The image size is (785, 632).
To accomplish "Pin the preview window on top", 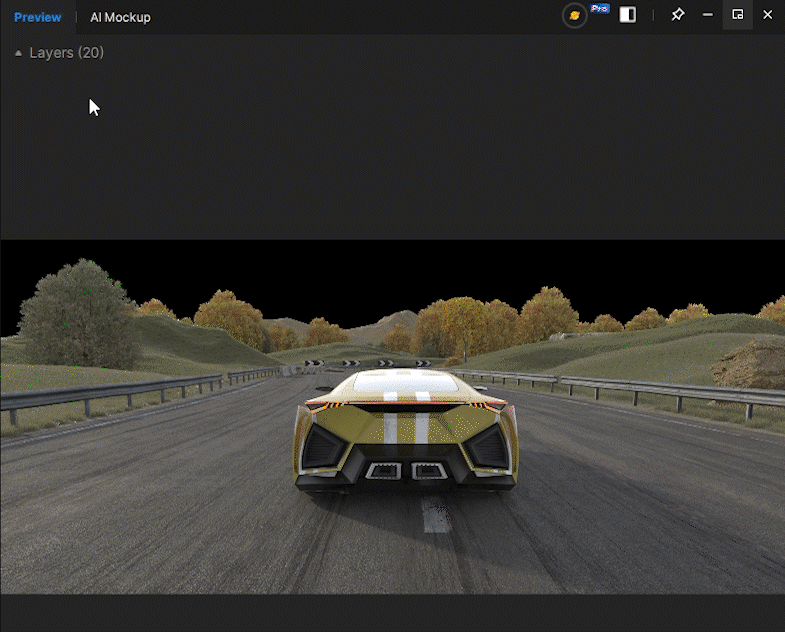I will click(677, 15).
